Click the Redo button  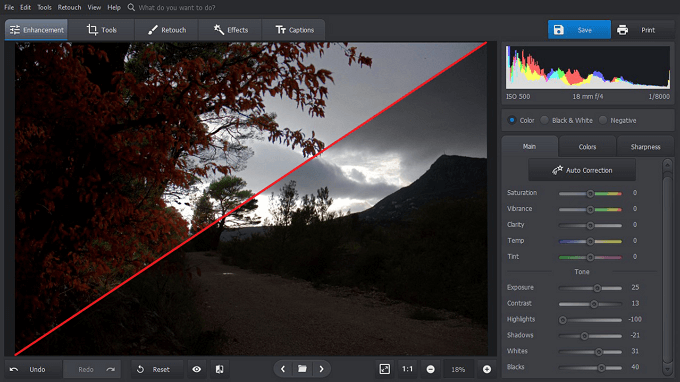pos(92,369)
